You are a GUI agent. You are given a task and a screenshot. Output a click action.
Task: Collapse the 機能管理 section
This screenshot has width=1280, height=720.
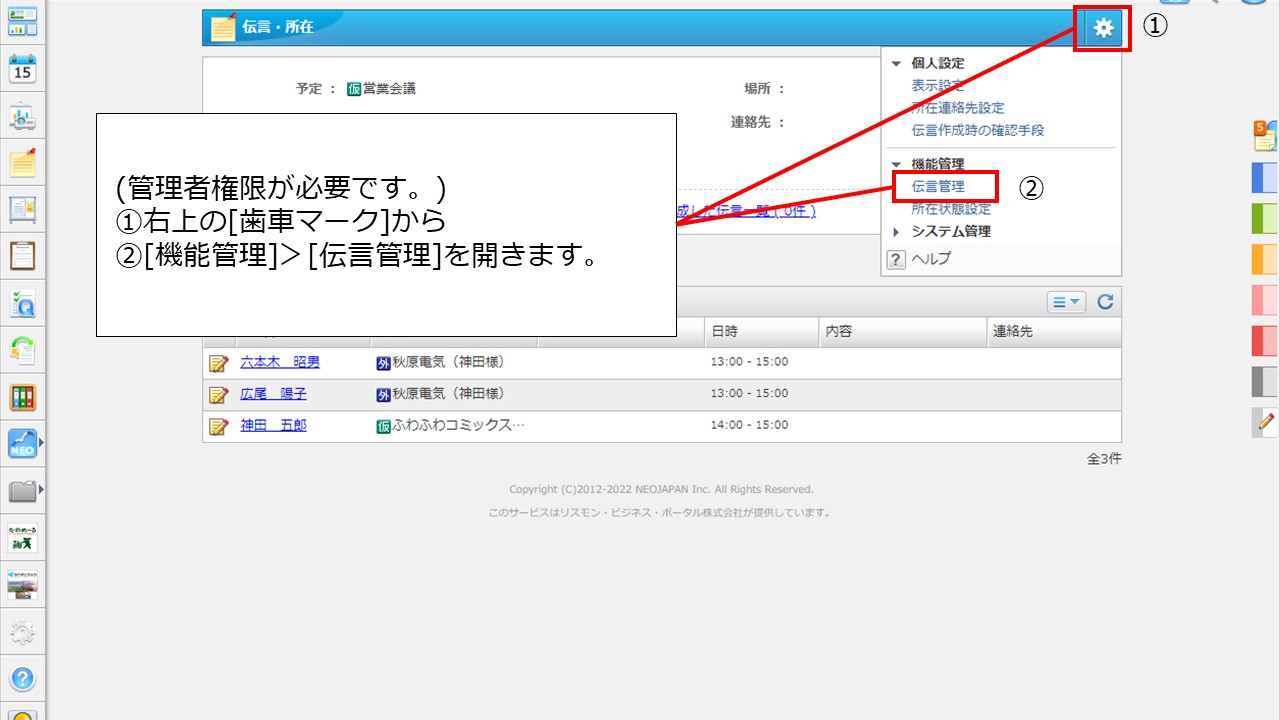pos(896,164)
